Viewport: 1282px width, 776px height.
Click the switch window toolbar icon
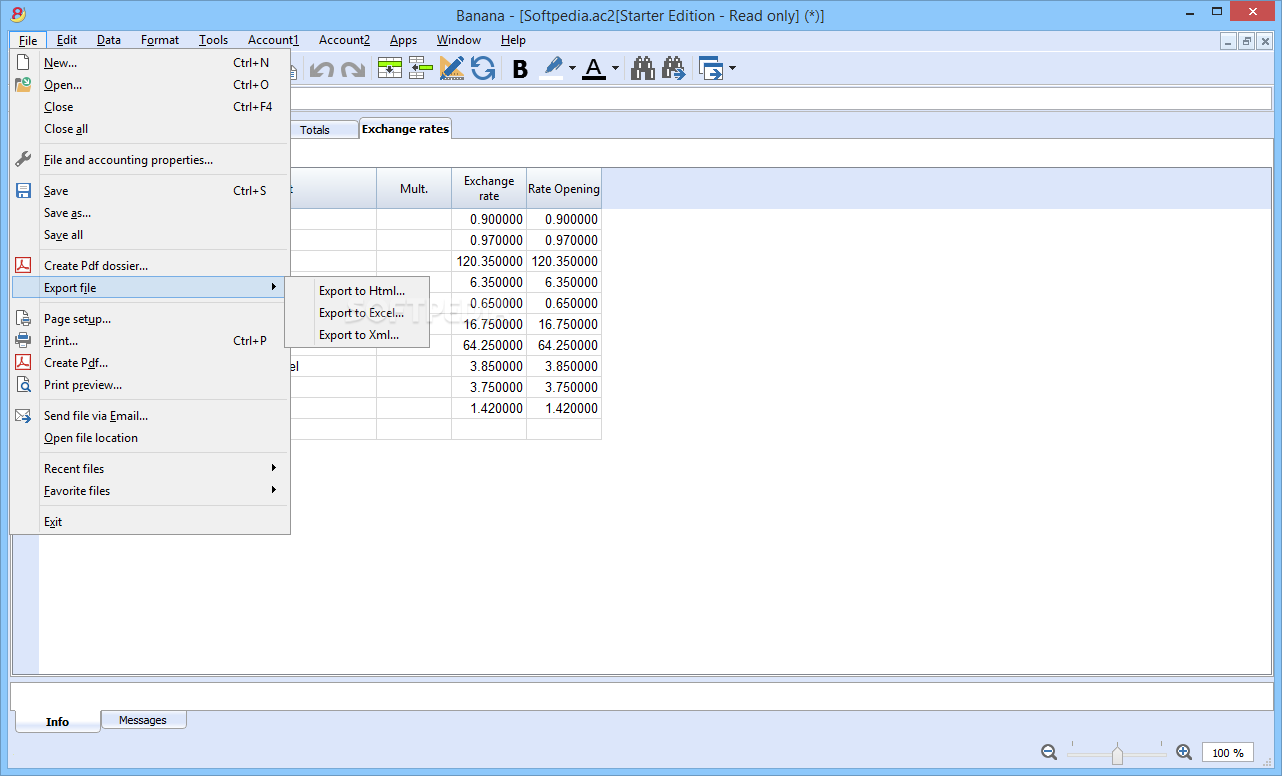pos(711,69)
